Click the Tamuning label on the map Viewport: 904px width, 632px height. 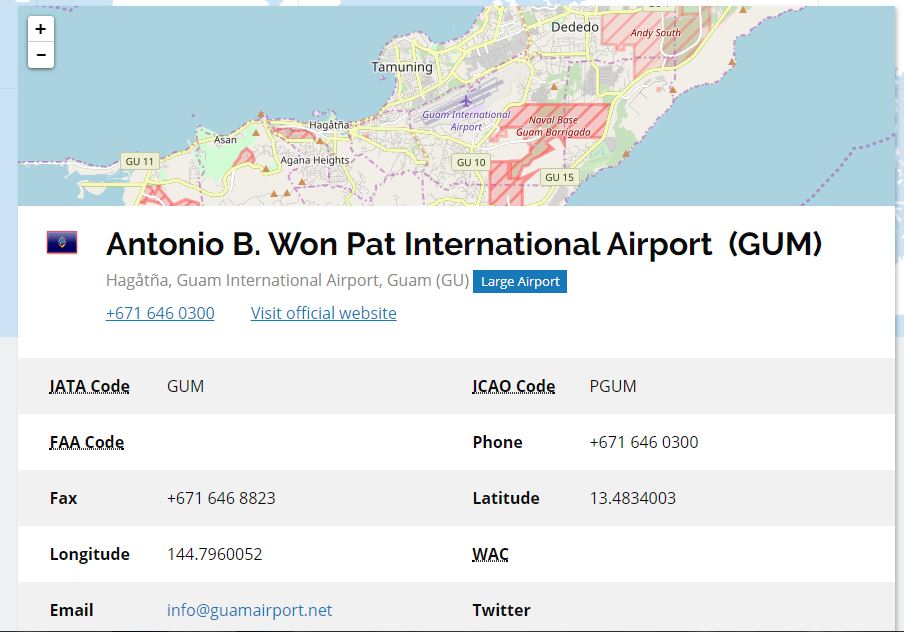[402, 67]
